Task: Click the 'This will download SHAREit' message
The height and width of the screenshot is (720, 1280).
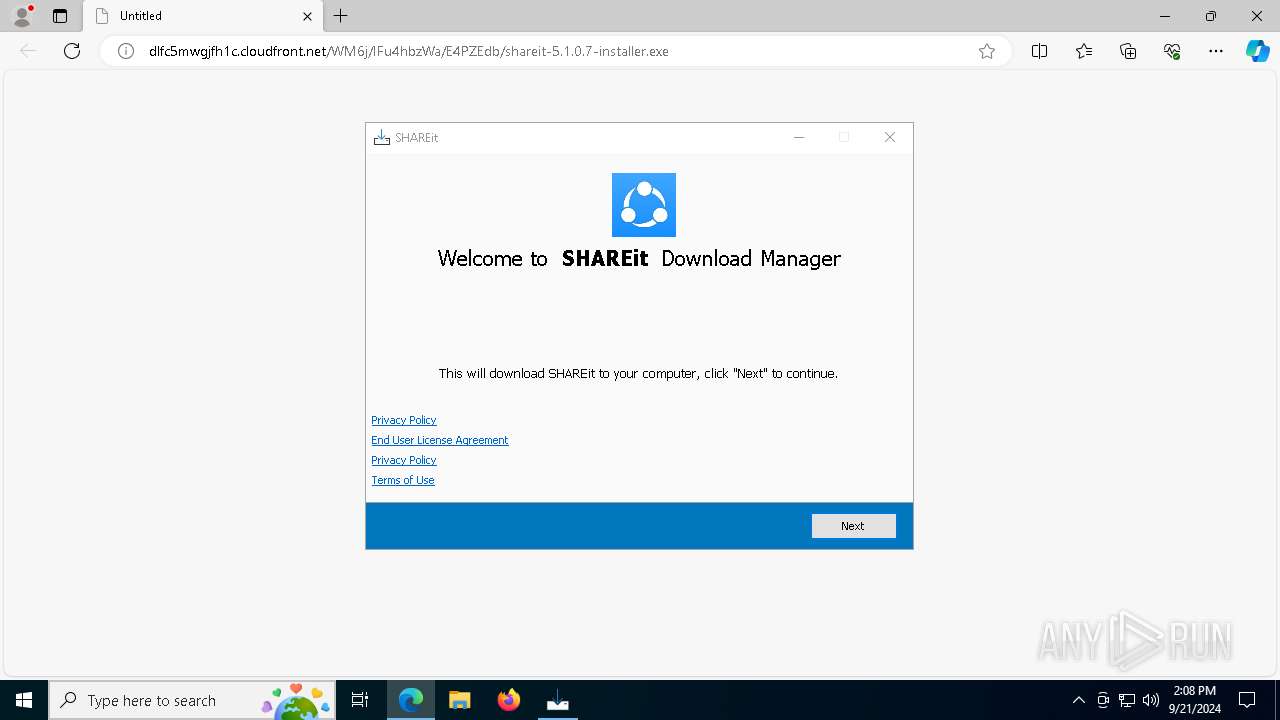Action: tap(638, 373)
